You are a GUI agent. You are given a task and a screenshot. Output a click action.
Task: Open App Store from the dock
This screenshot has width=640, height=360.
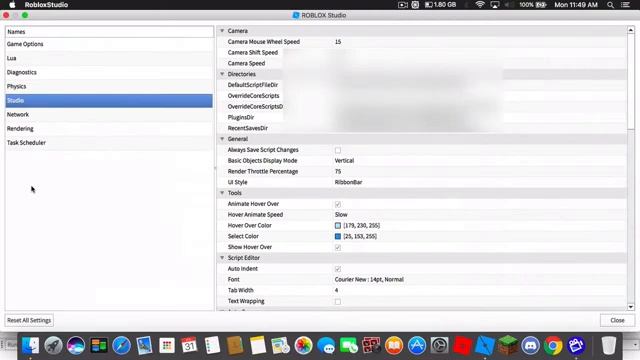point(417,346)
